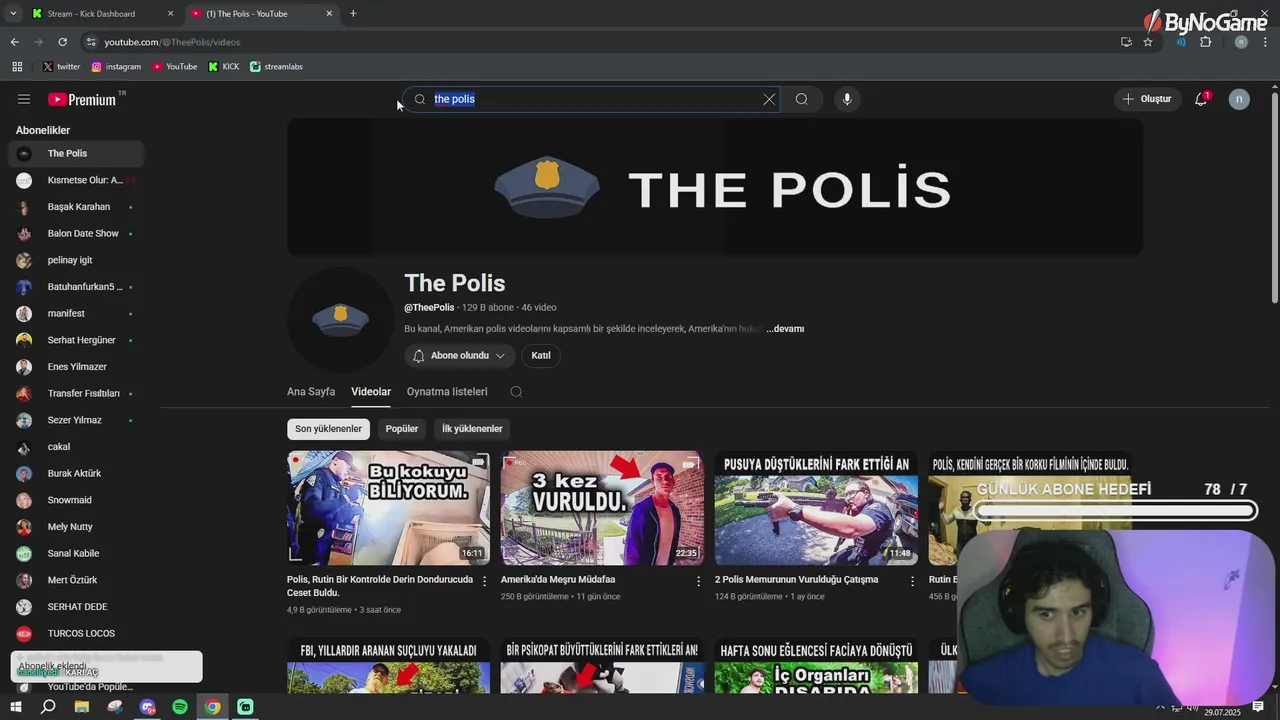Open The Polis subscription in sidebar
This screenshot has width=1280, height=720.
tap(76, 154)
